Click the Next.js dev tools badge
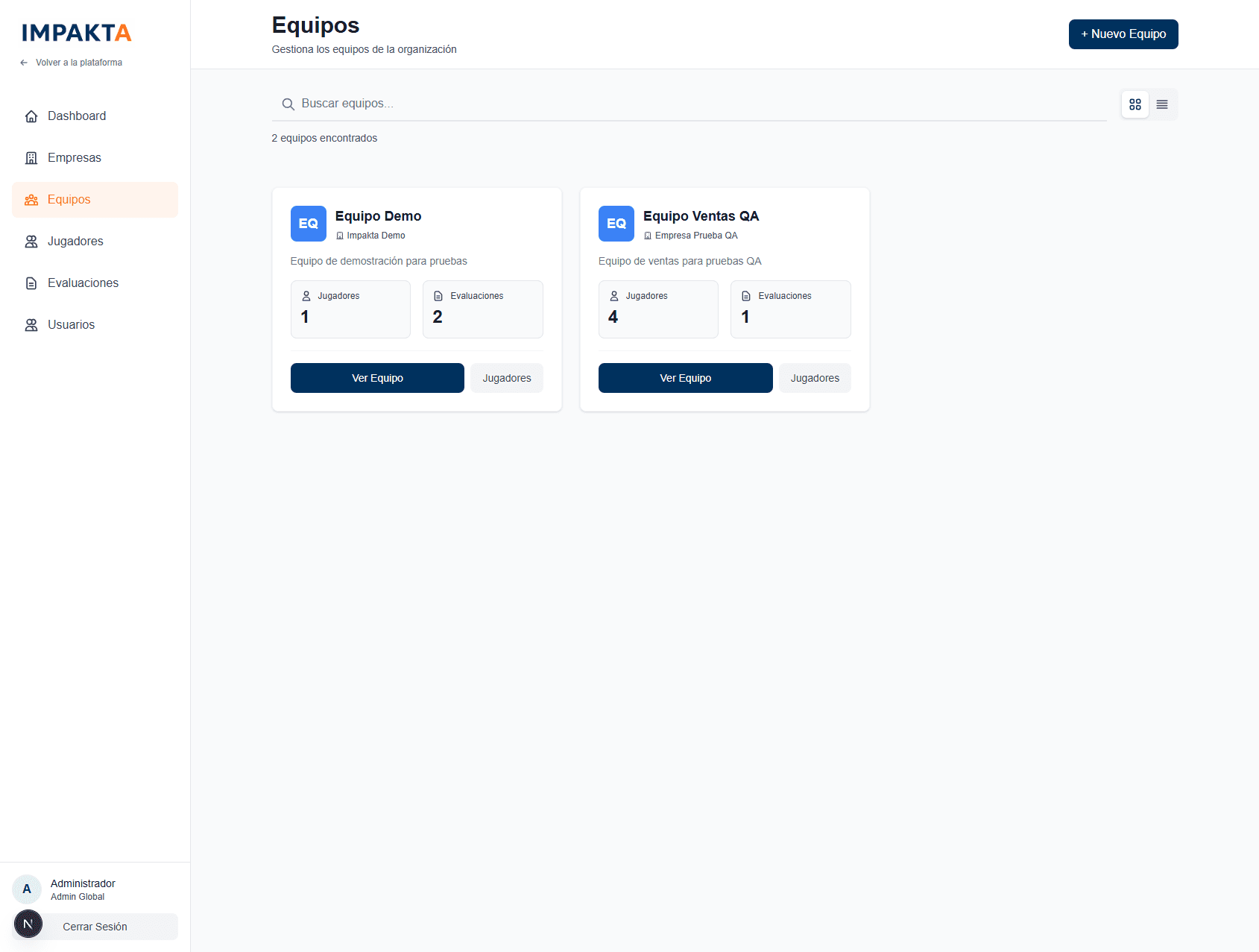 click(x=28, y=924)
